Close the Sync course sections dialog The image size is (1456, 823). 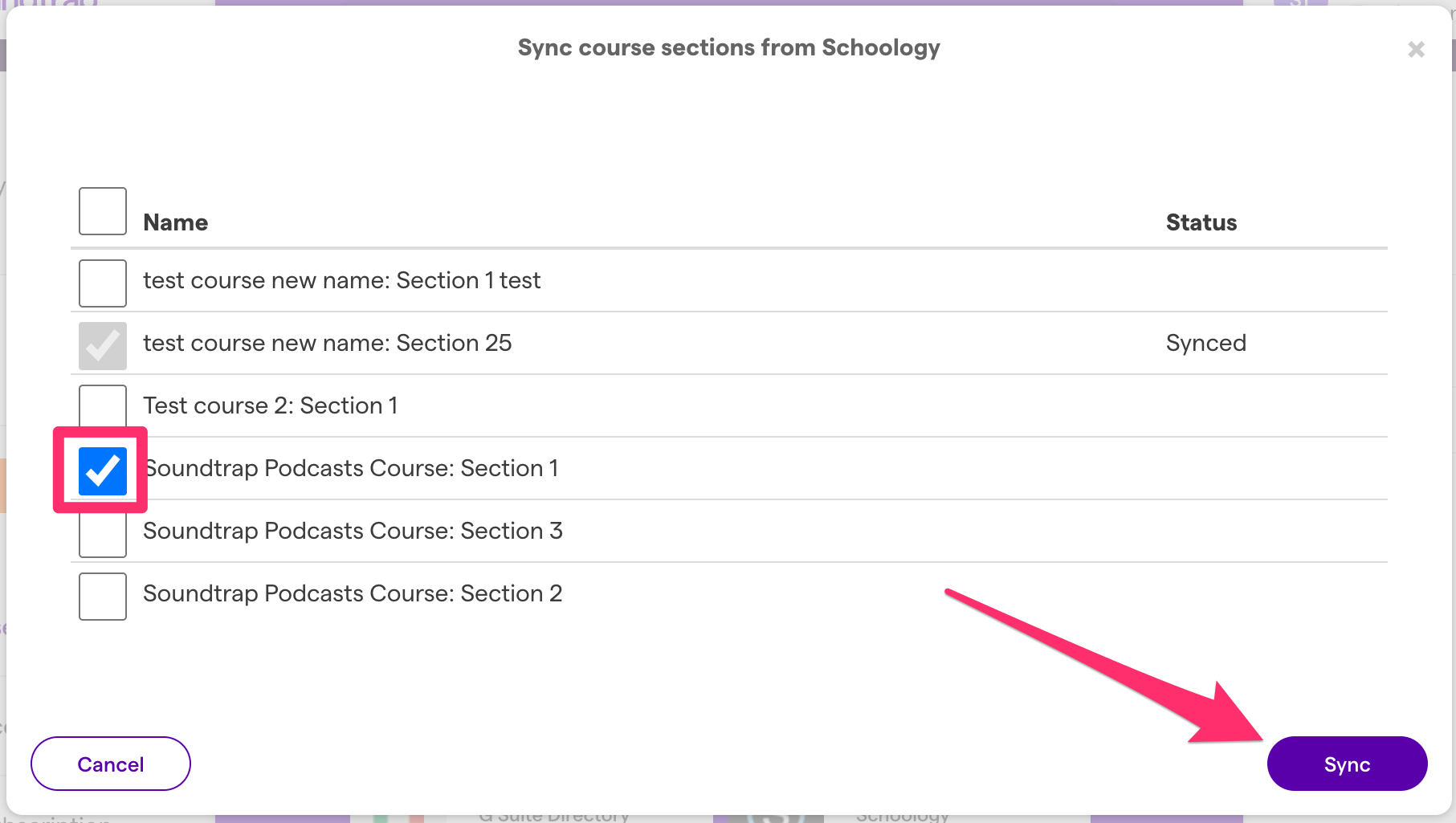click(x=1416, y=50)
